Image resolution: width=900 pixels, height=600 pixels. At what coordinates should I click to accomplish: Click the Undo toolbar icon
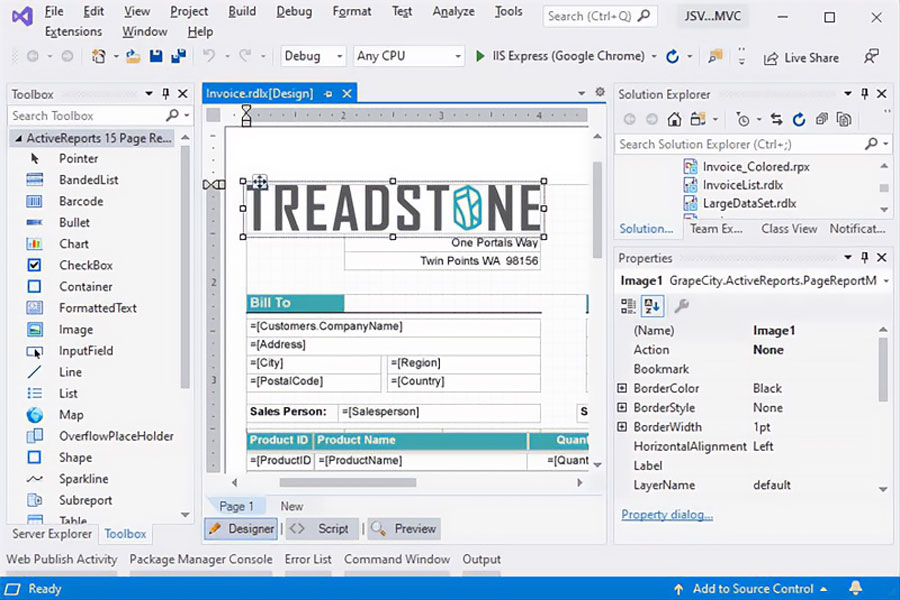[208, 56]
